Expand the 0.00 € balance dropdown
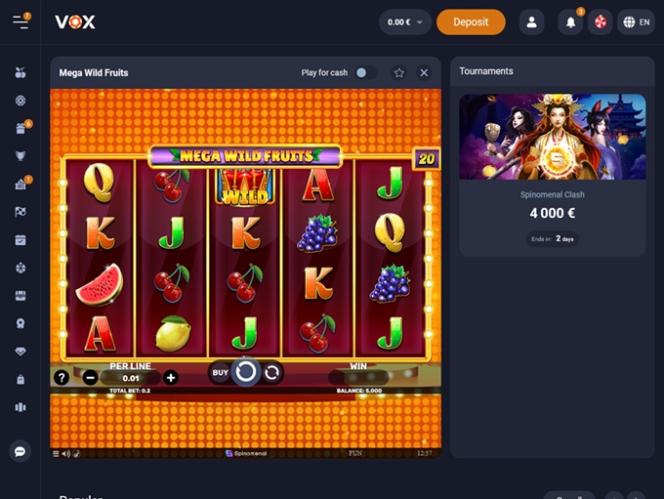The image size is (664, 499). tap(405, 22)
